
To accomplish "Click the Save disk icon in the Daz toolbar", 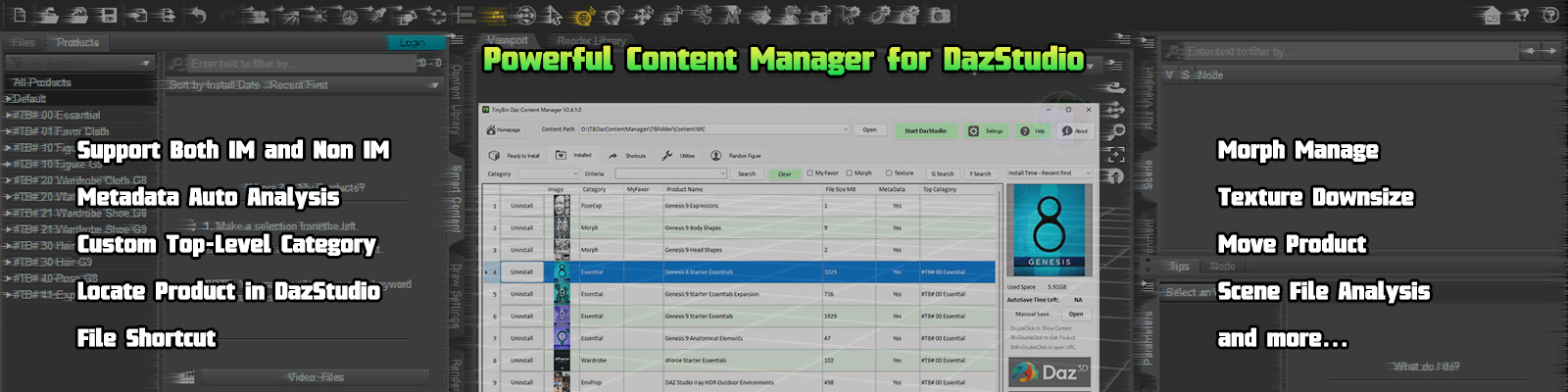I will [108, 16].
